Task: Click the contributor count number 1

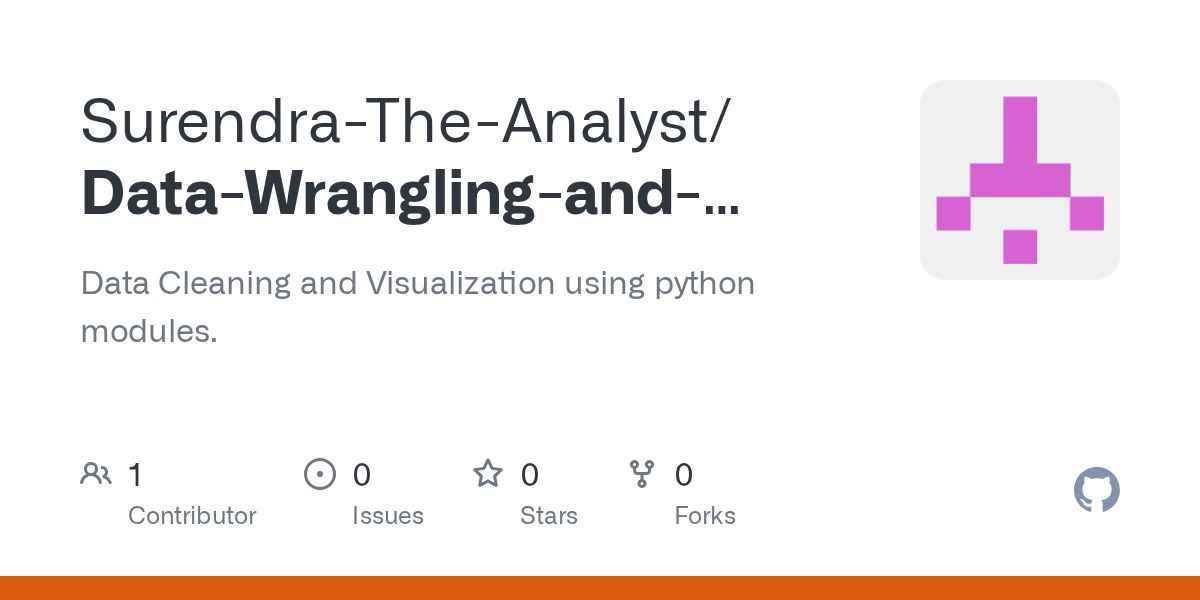Action: click(135, 475)
